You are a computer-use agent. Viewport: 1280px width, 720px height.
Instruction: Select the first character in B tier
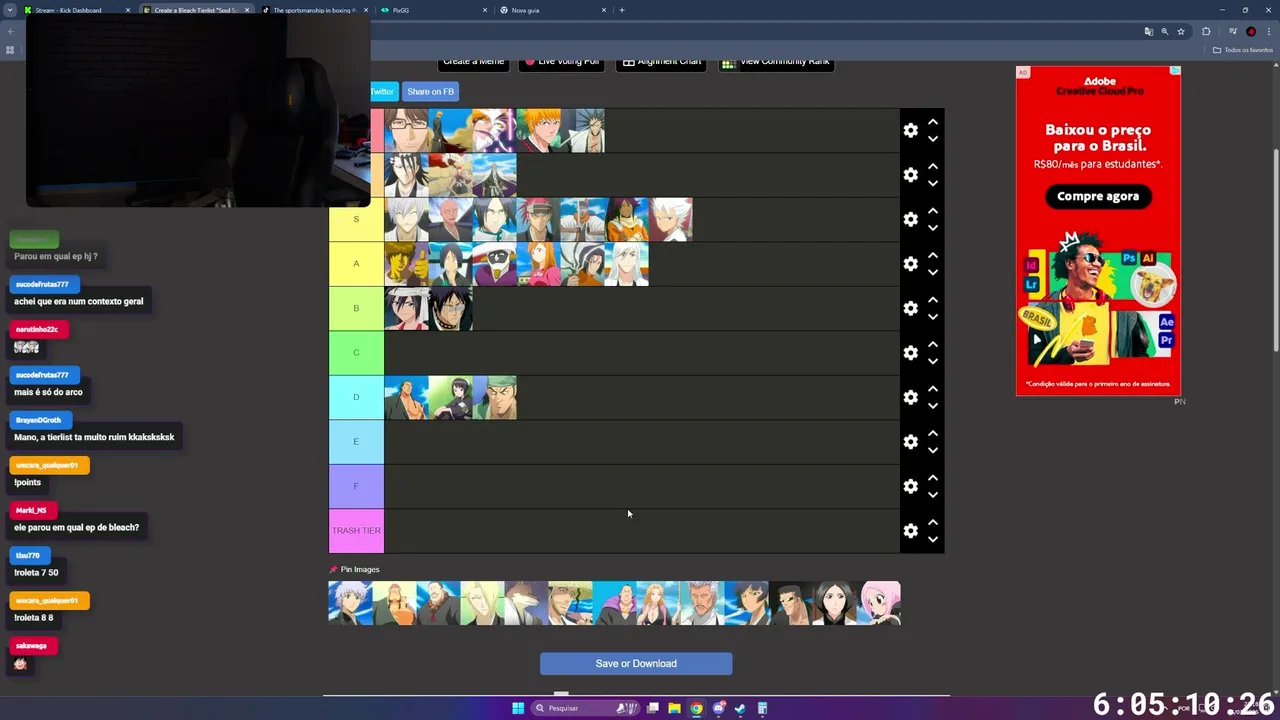(x=406, y=308)
